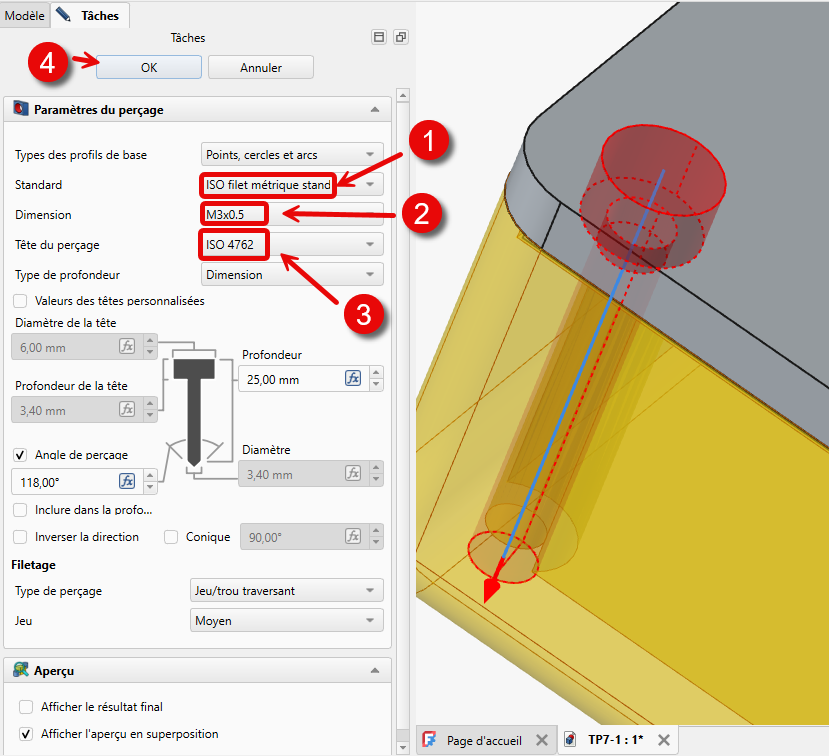
Task: Click fx icon in Profondeur de la tête field
Action: (127, 409)
